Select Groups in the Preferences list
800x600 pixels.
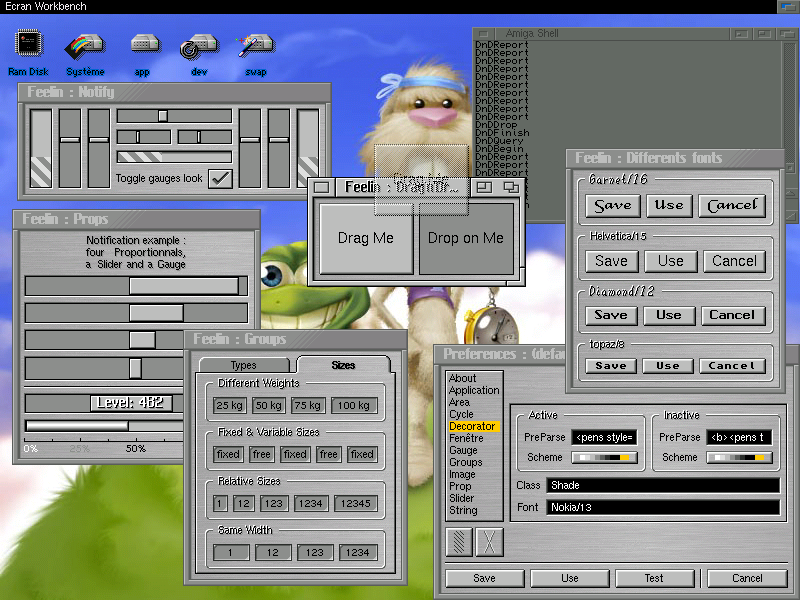pos(465,462)
